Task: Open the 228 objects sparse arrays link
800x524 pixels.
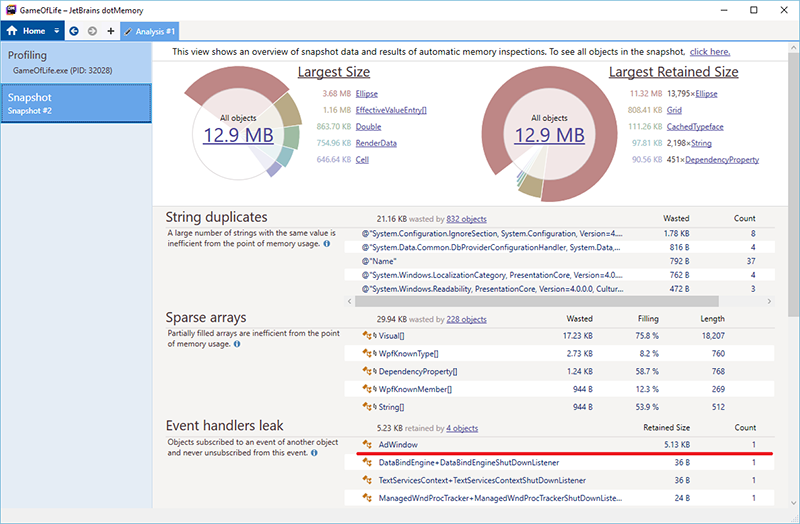Action: point(466,319)
